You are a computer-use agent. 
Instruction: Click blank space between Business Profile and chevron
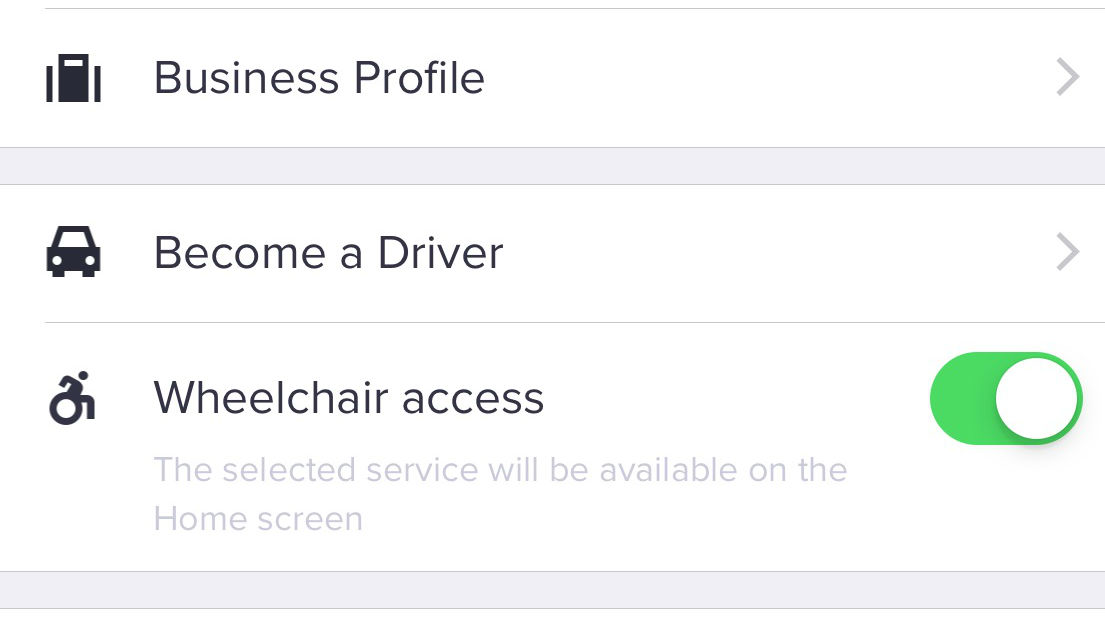pos(770,78)
